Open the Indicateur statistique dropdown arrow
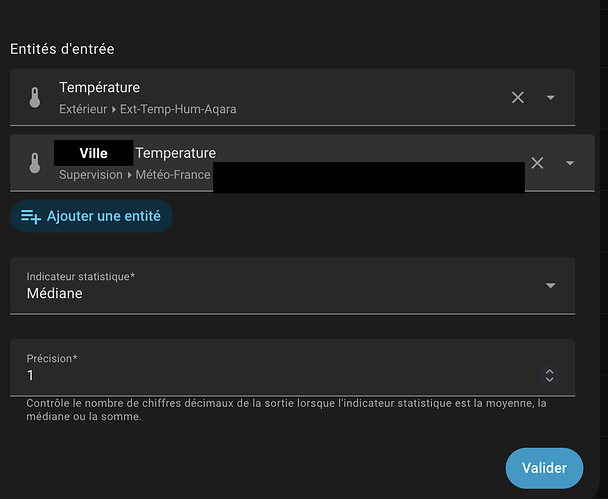This screenshot has height=499, width=608. tap(551, 285)
